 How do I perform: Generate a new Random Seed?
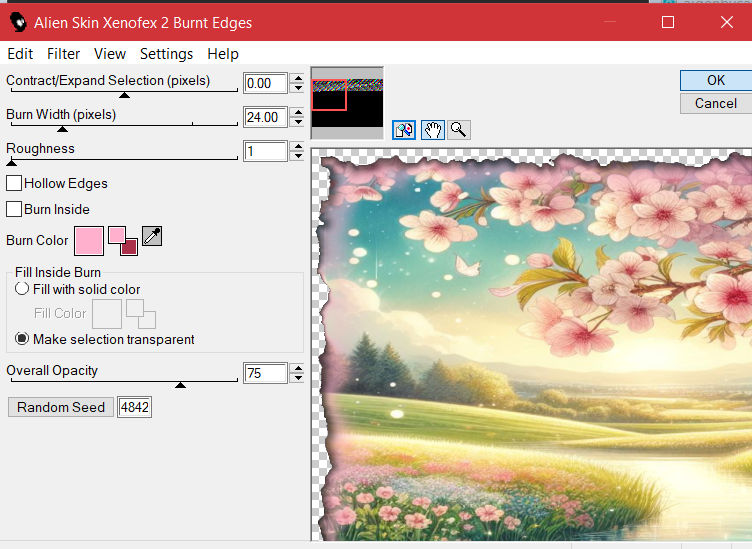pos(61,407)
